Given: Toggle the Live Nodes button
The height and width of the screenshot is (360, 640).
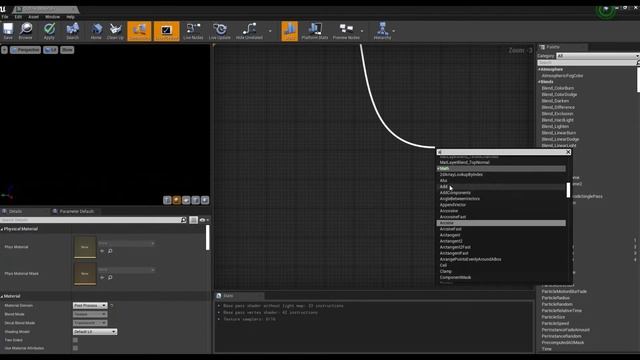Looking at the screenshot, I should [x=193, y=31].
